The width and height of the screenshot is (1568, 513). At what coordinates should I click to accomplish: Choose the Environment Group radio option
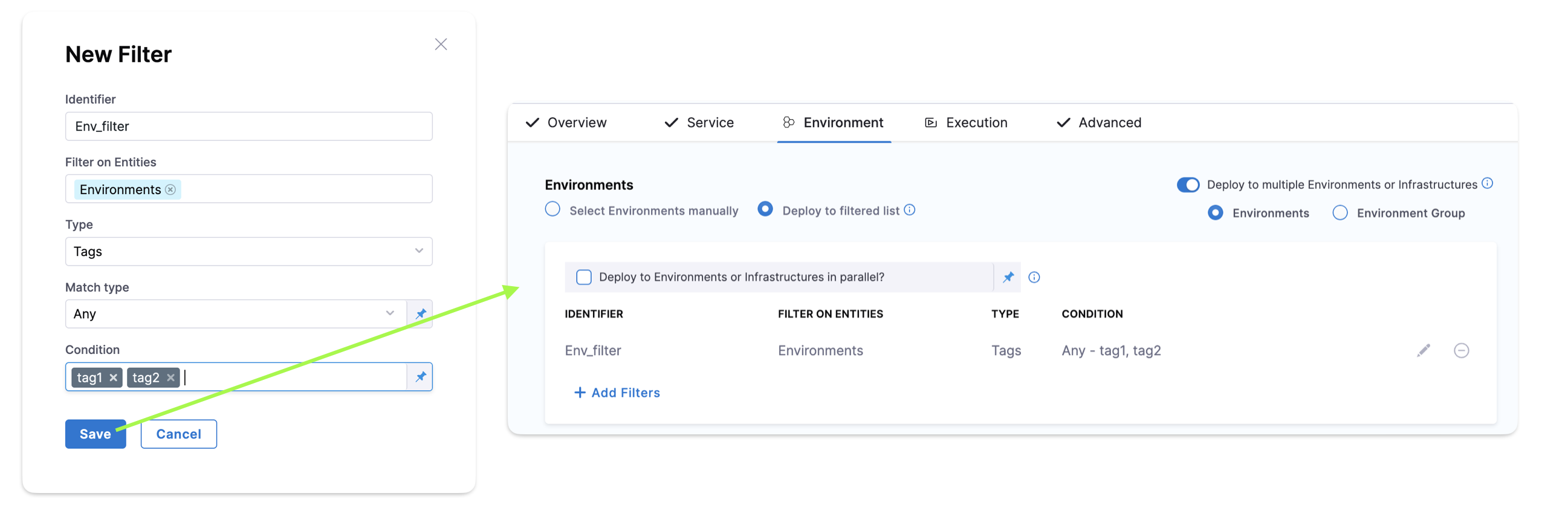pos(1340,212)
